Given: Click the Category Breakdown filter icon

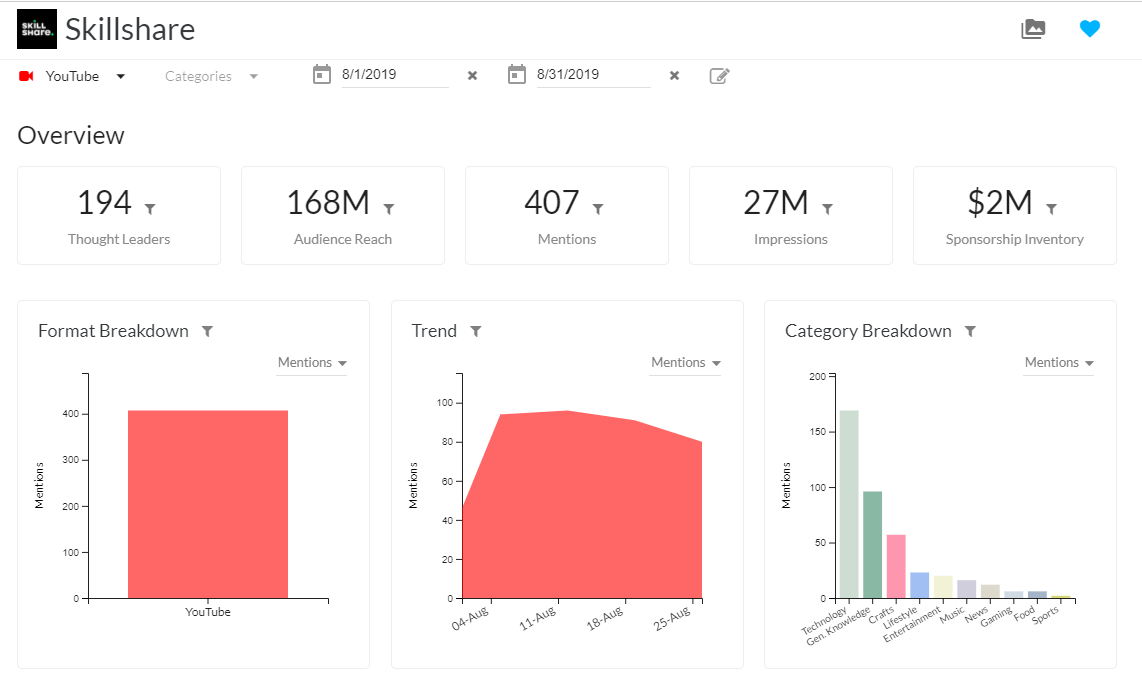Looking at the screenshot, I should 970,332.
